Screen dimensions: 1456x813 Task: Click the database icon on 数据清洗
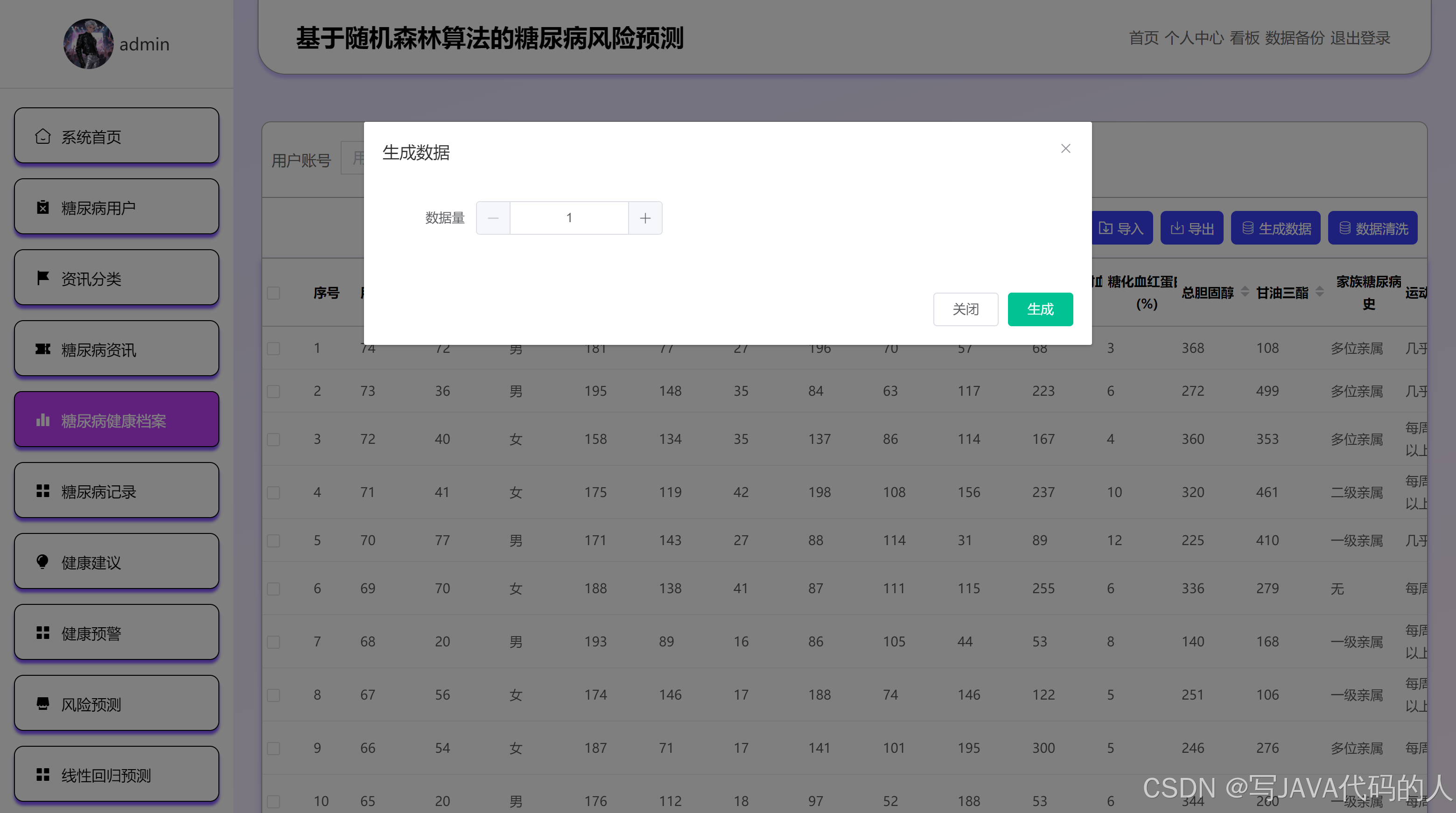tap(1344, 228)
